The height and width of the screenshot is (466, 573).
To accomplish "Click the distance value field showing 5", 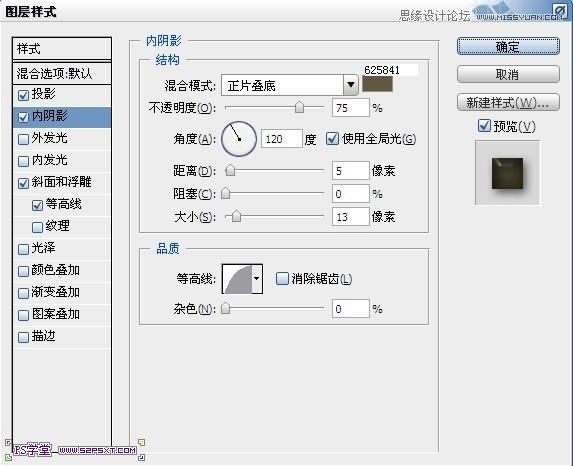I will [x=350, y=171].
